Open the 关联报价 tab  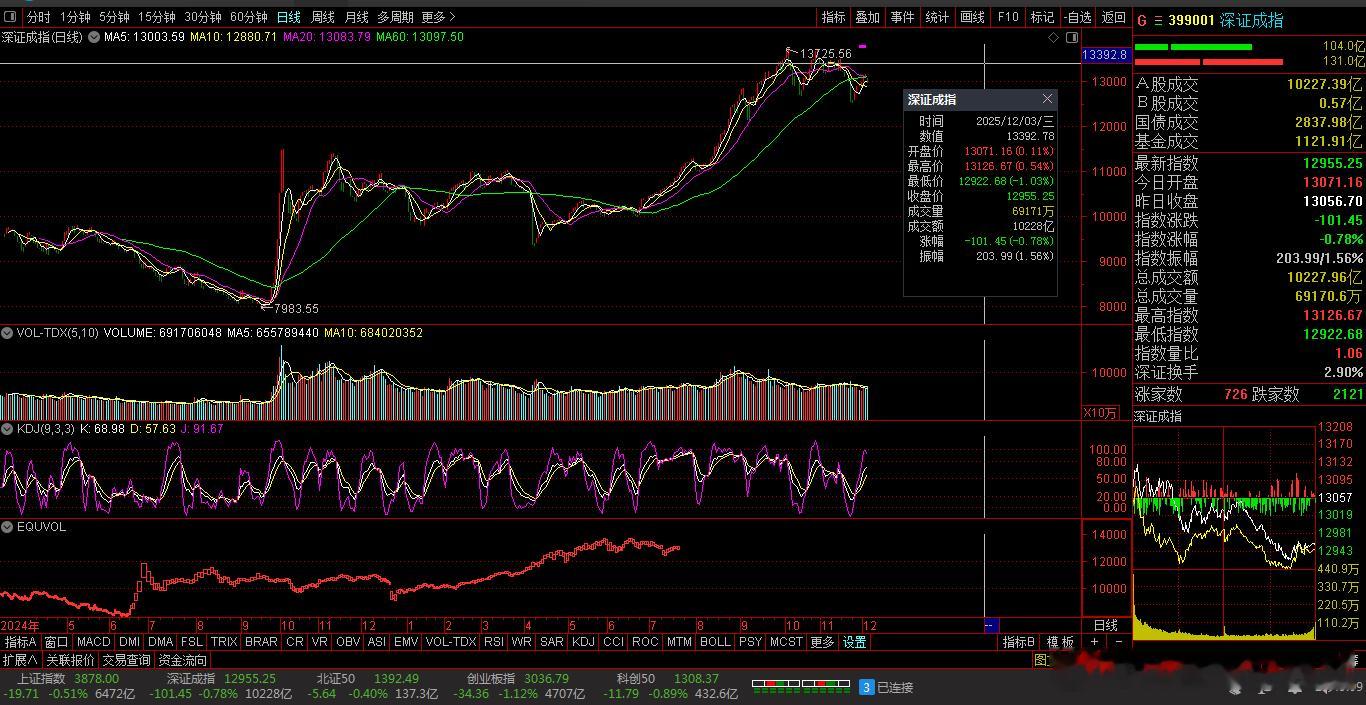click(70, 660)
